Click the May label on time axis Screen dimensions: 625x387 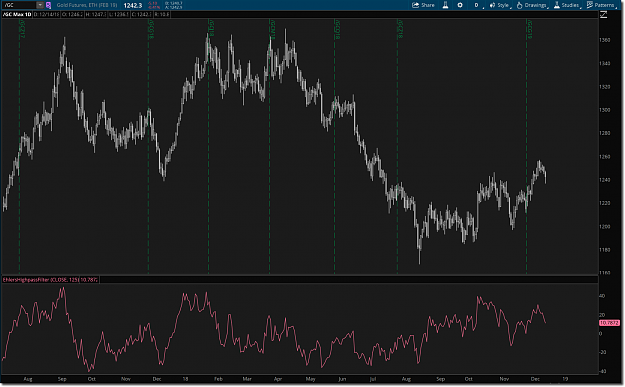(311, 379)
